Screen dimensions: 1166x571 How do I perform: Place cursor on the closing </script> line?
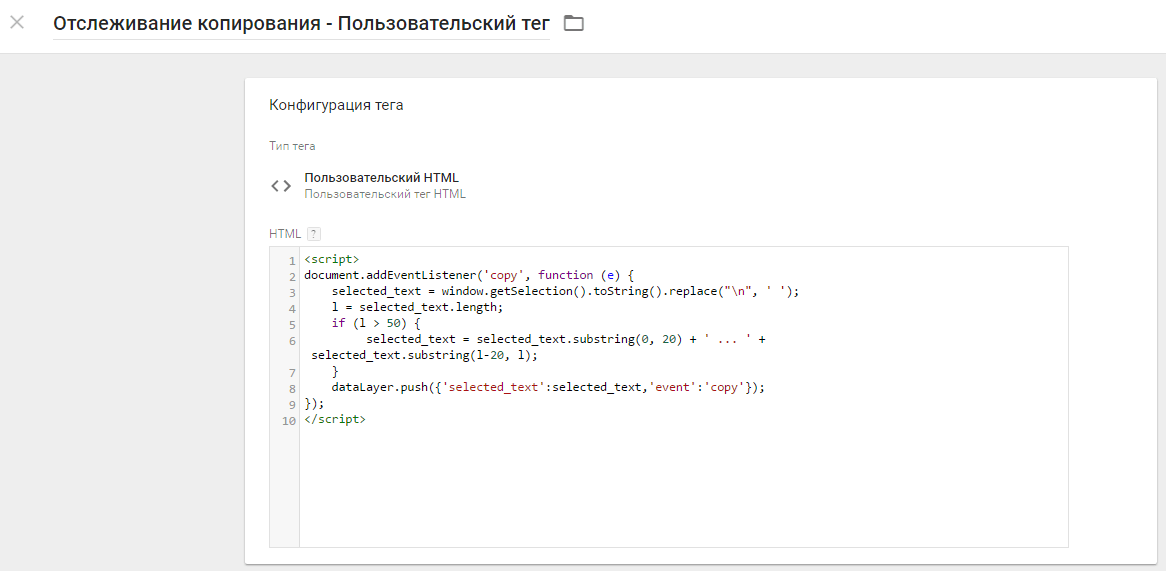[335, 419]
